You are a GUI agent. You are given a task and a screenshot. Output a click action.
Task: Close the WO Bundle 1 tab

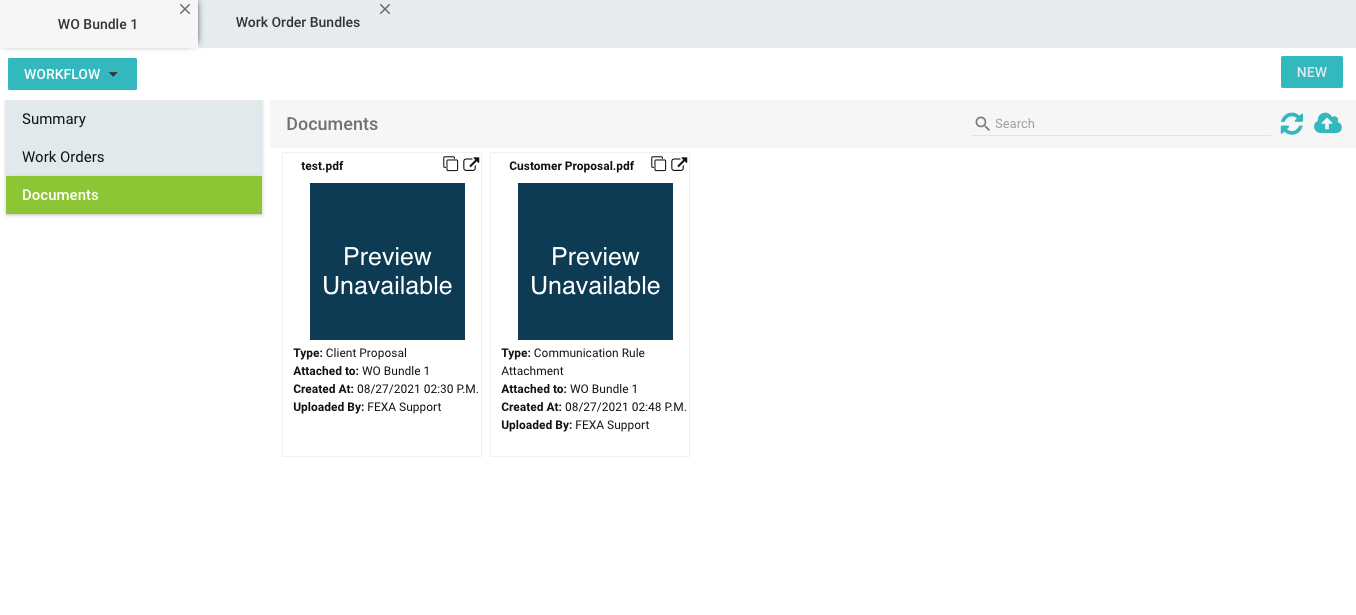point(185,9)
